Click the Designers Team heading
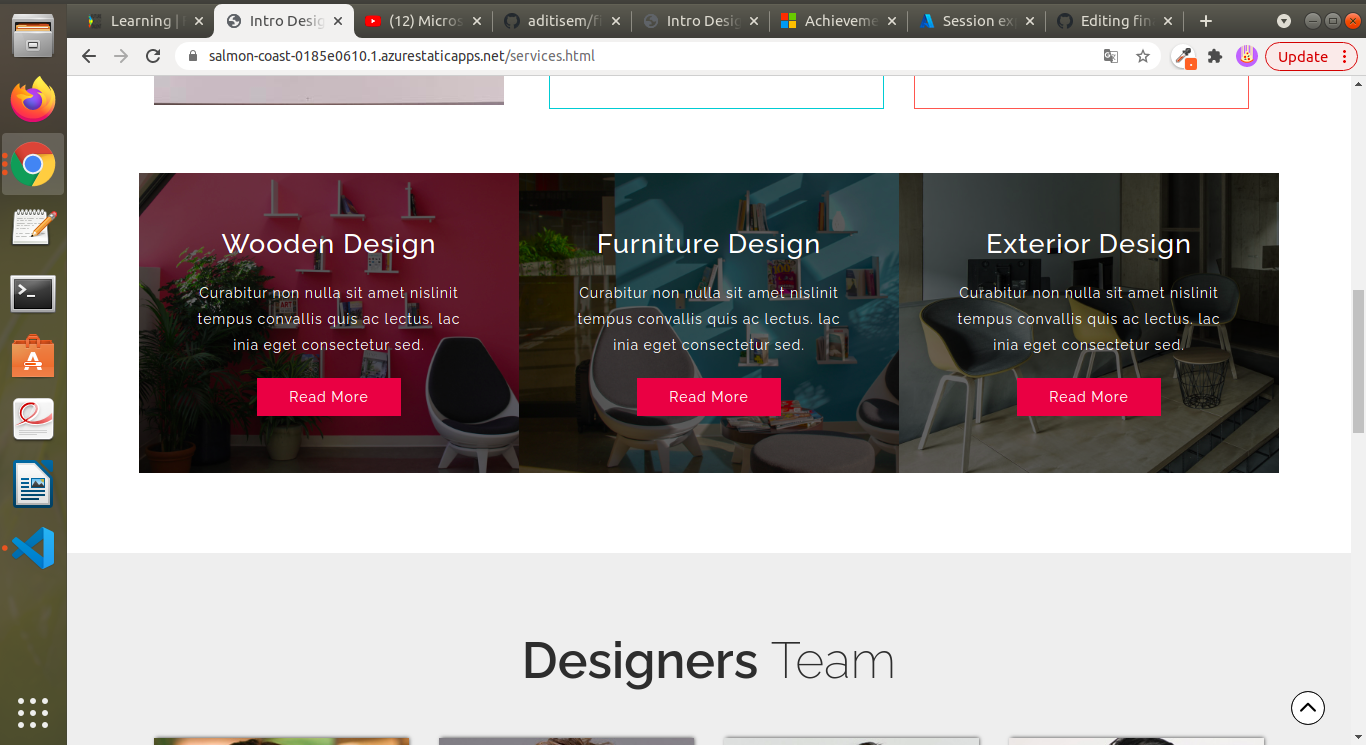 click(709, 661)
